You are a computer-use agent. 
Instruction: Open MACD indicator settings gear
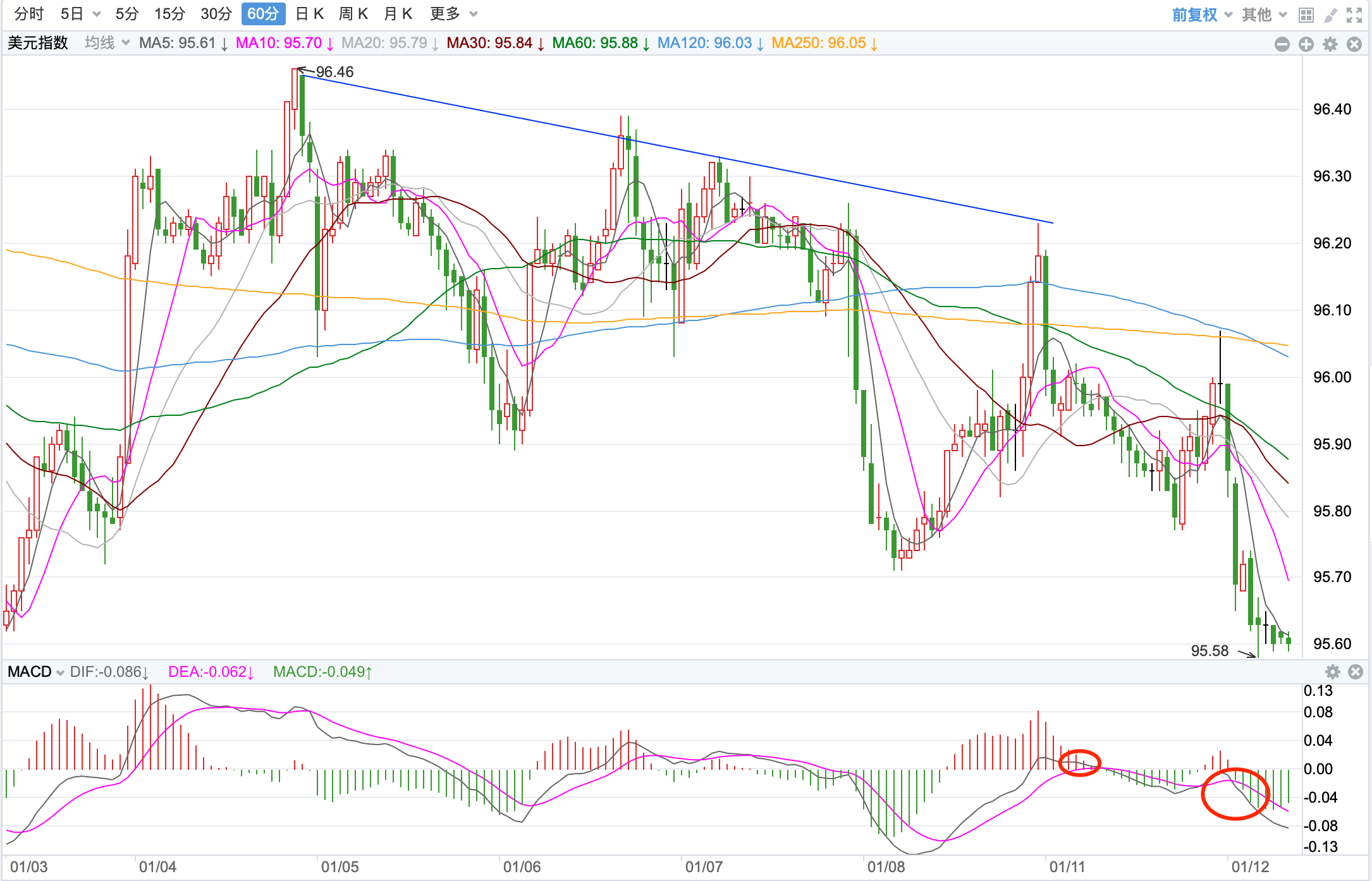1333,671
